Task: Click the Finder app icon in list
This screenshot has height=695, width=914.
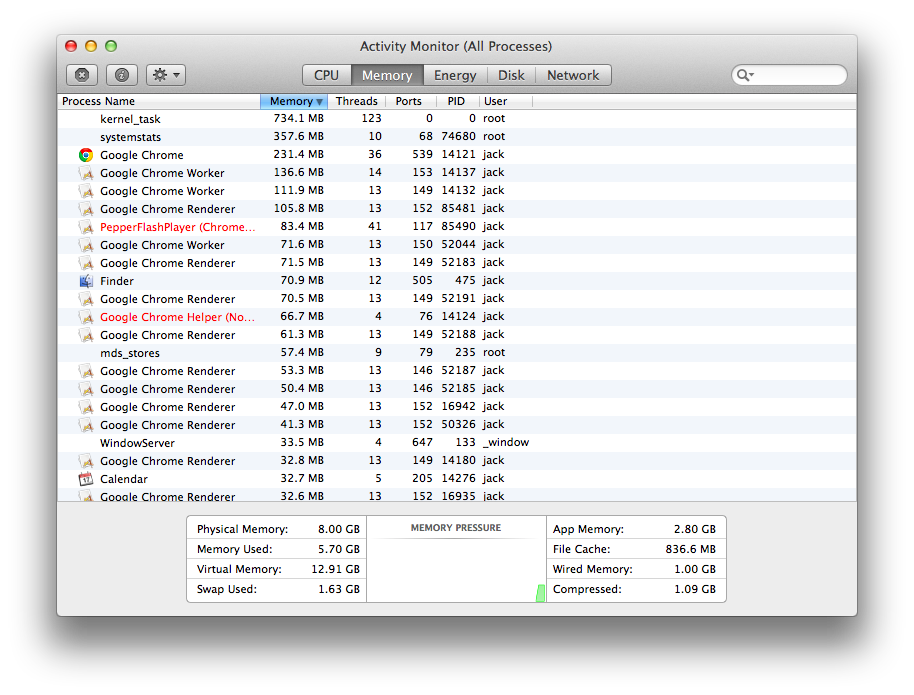Action: 86,281
